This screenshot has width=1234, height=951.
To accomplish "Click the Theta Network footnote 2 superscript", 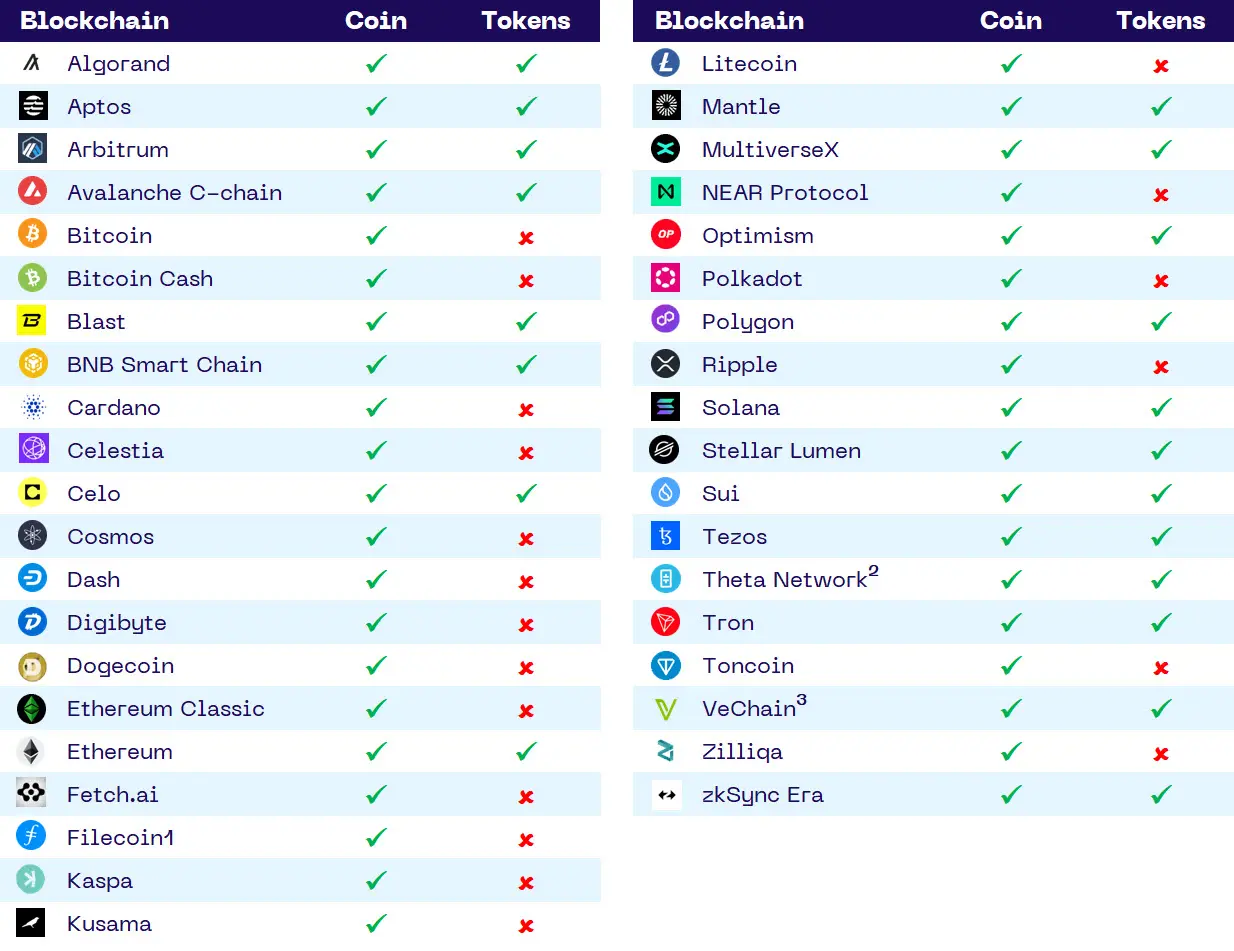I will click(x=873, y=571).
